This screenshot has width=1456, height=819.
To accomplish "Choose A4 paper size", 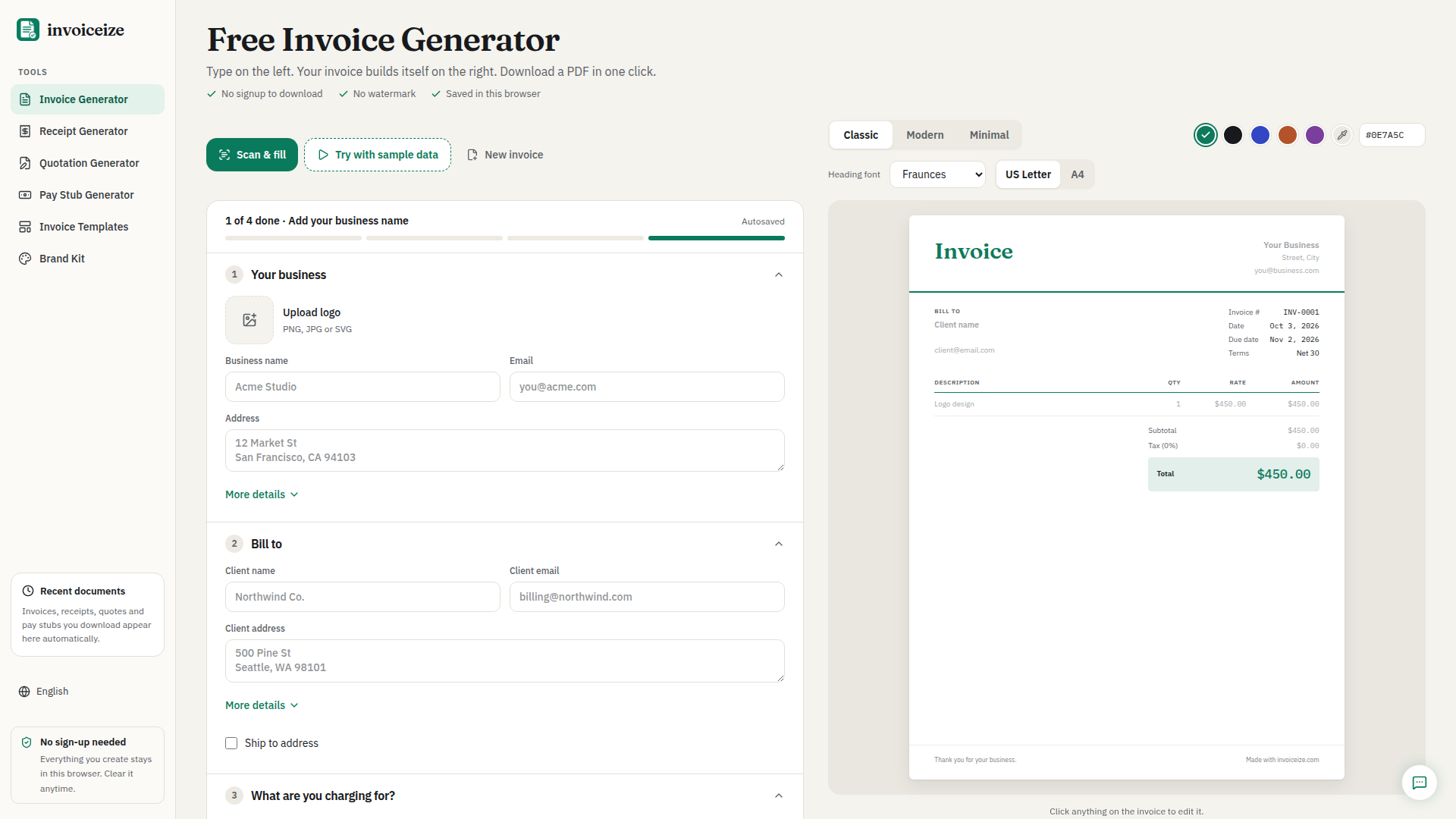I will [1078, 174].
